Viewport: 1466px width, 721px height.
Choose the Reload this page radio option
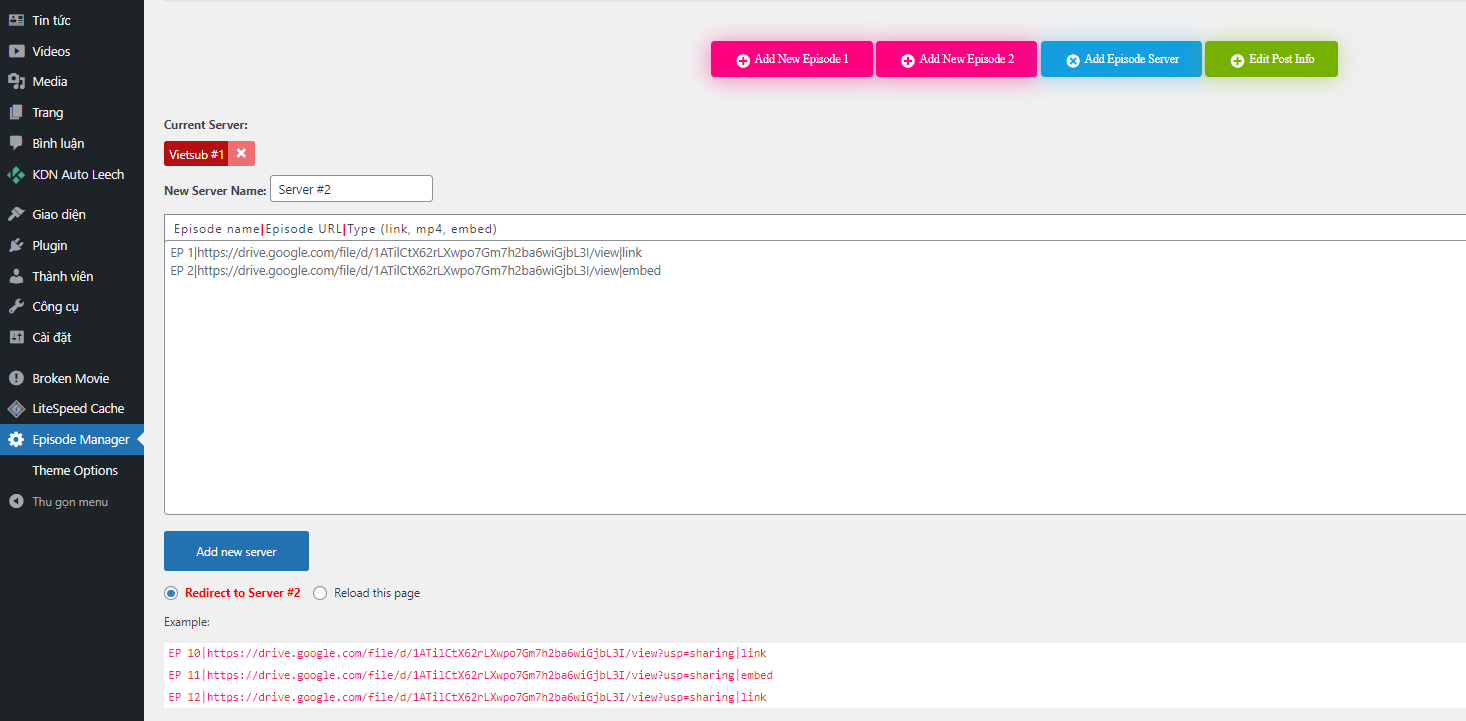coord(320,593)
